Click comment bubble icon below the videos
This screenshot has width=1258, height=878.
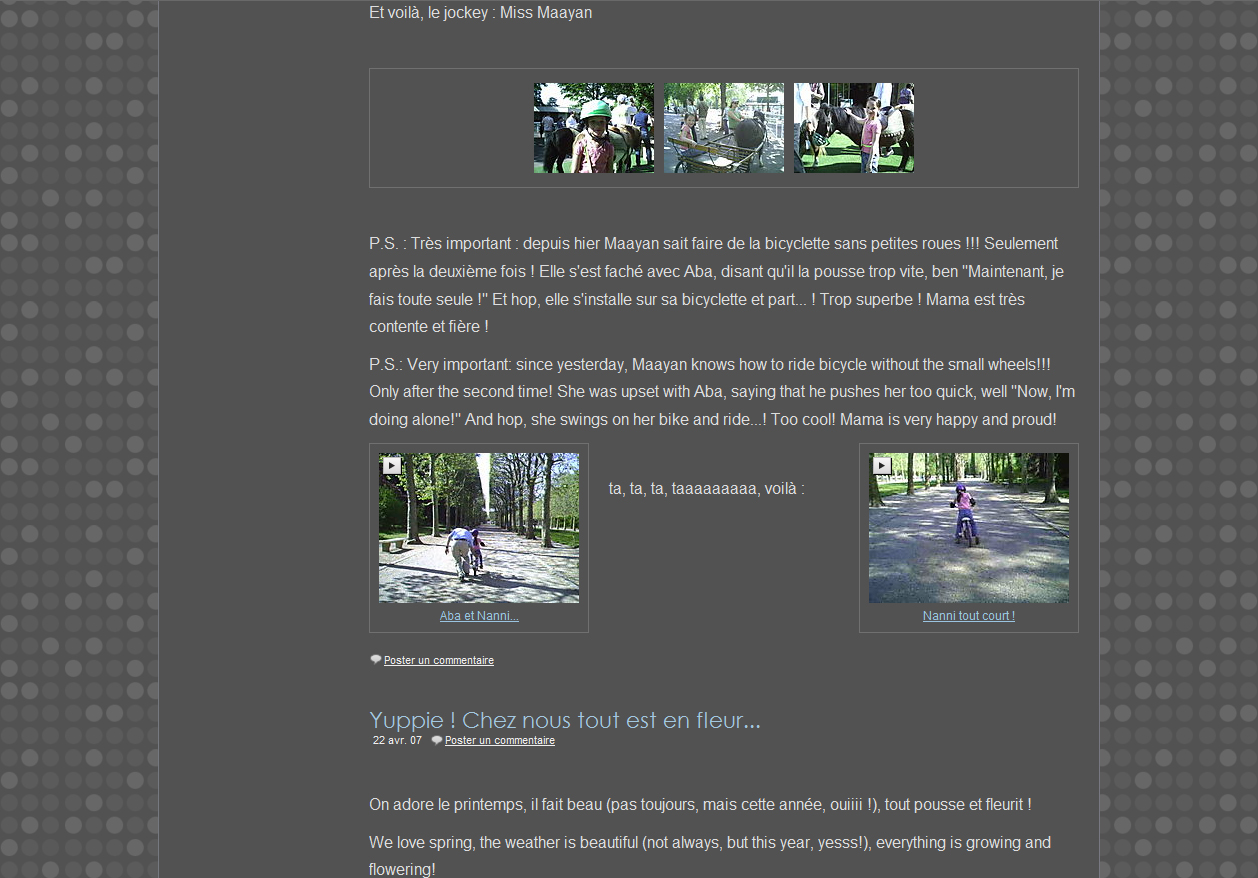pos(376,660)
